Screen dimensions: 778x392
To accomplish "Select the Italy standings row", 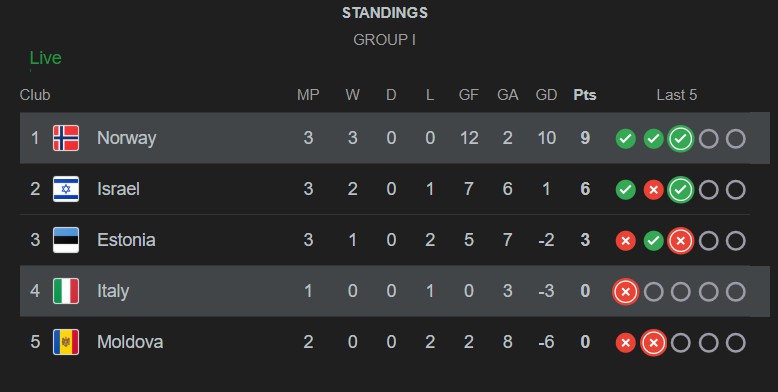I will pyautogui.click(x=395, y=291).
